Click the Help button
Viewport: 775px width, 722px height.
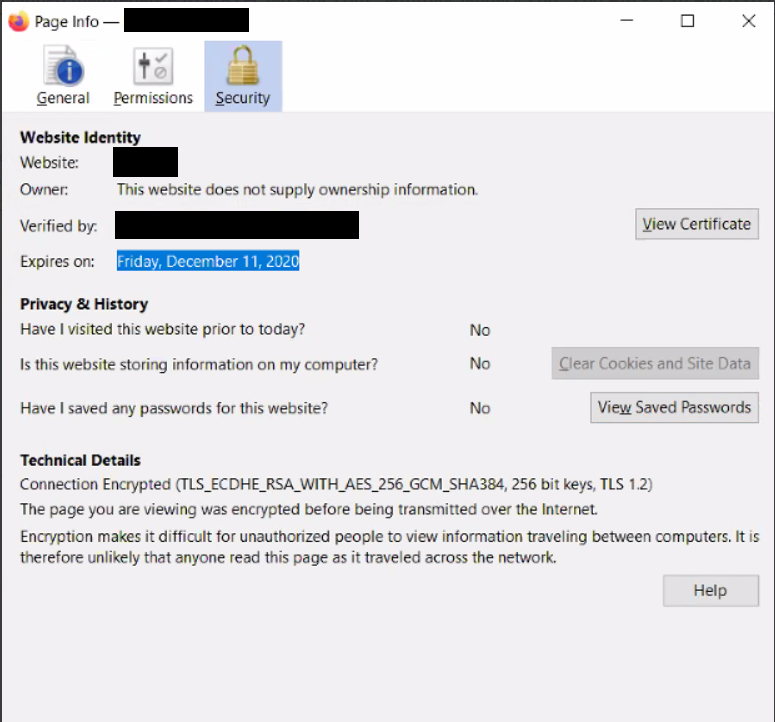(x=711, y=591)
